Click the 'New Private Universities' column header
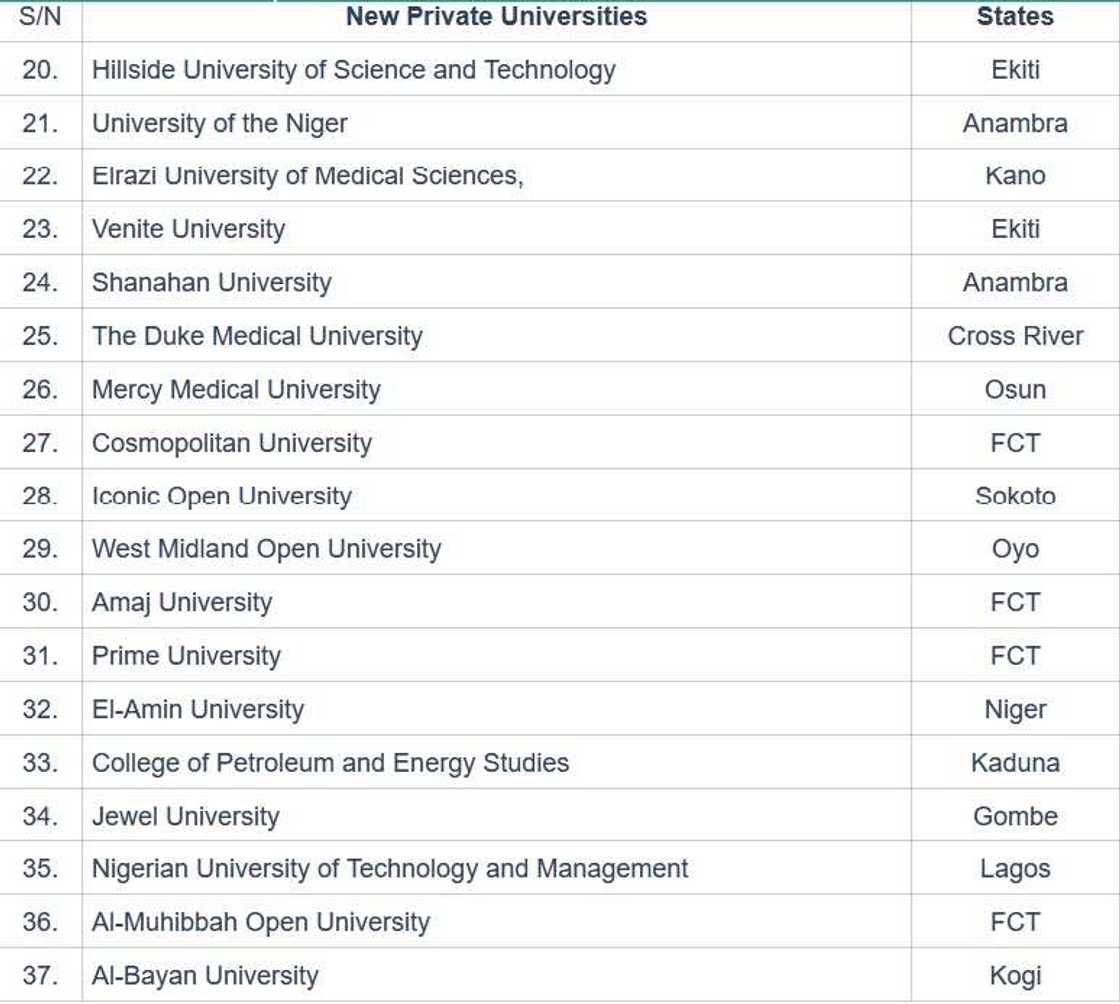This screenshot has height=1004, width=1120. point(496,17)
